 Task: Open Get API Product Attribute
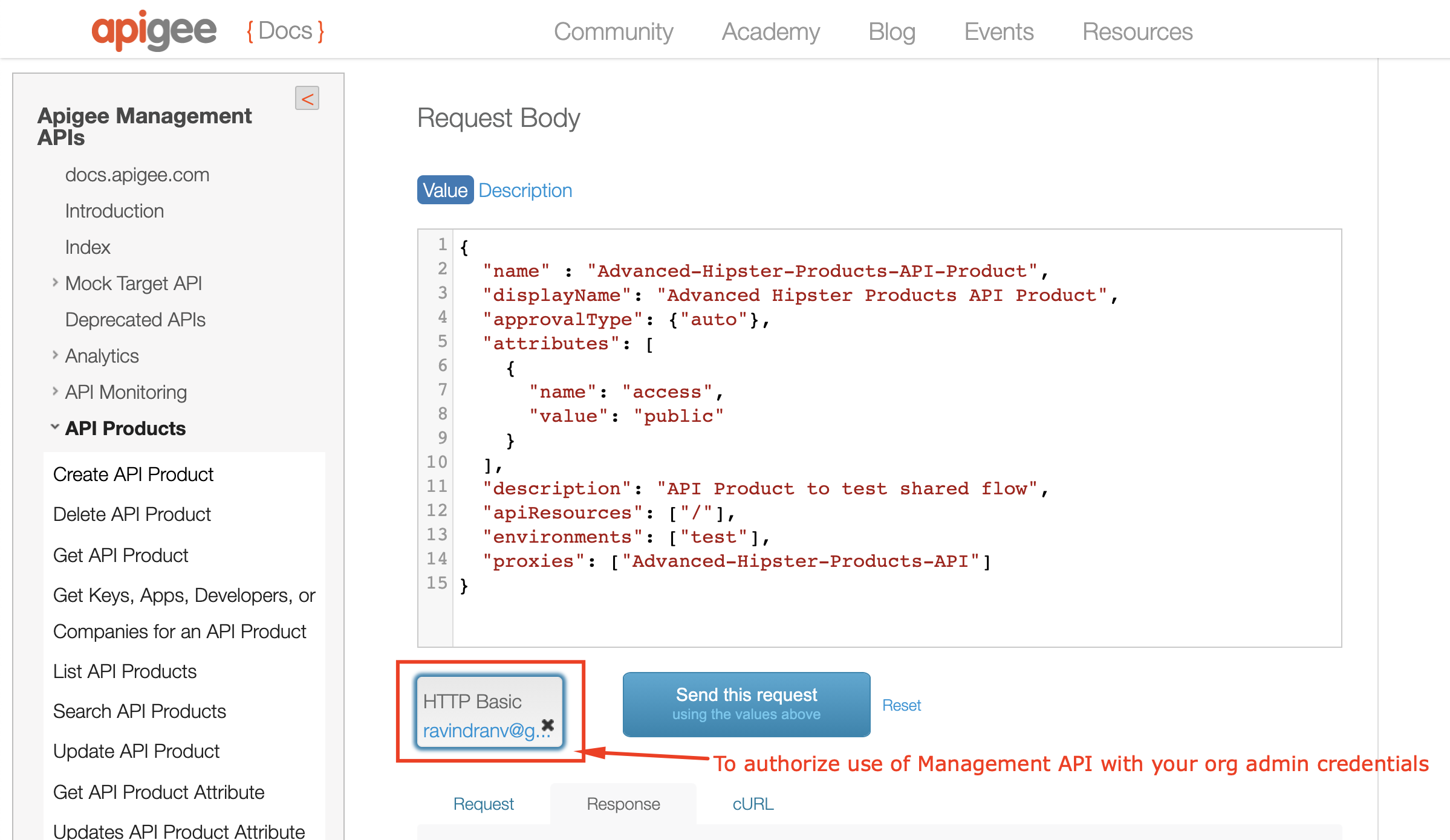coord(158,792)
